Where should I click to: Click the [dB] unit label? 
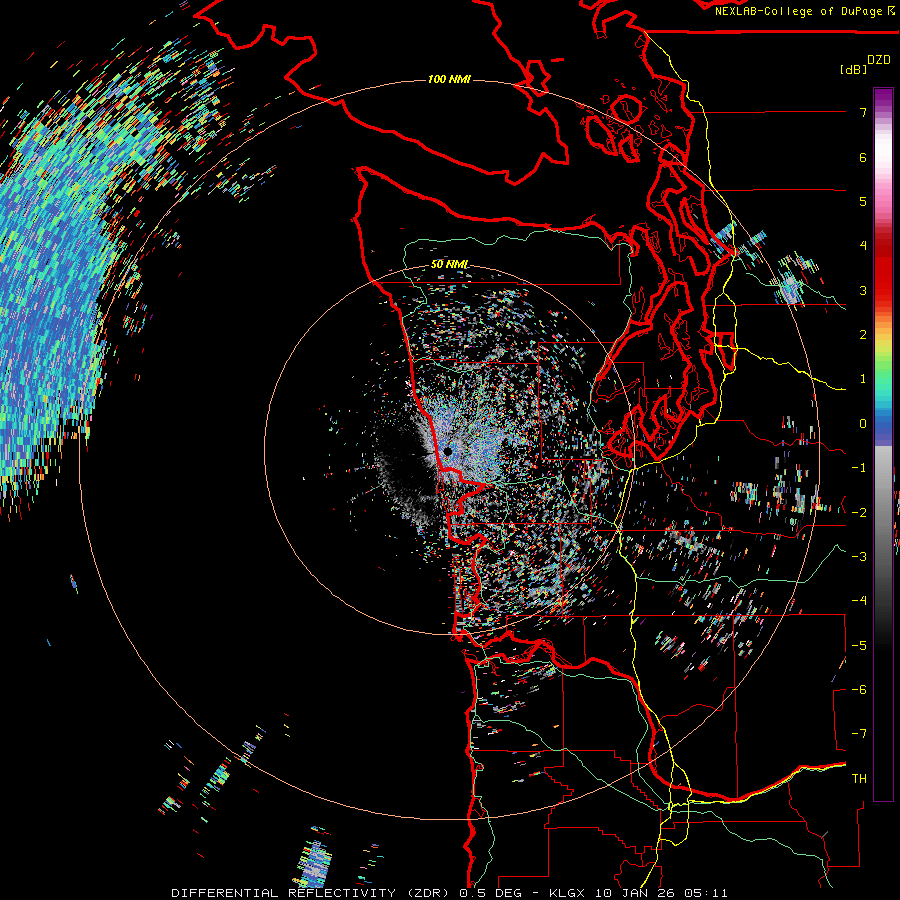853,70
